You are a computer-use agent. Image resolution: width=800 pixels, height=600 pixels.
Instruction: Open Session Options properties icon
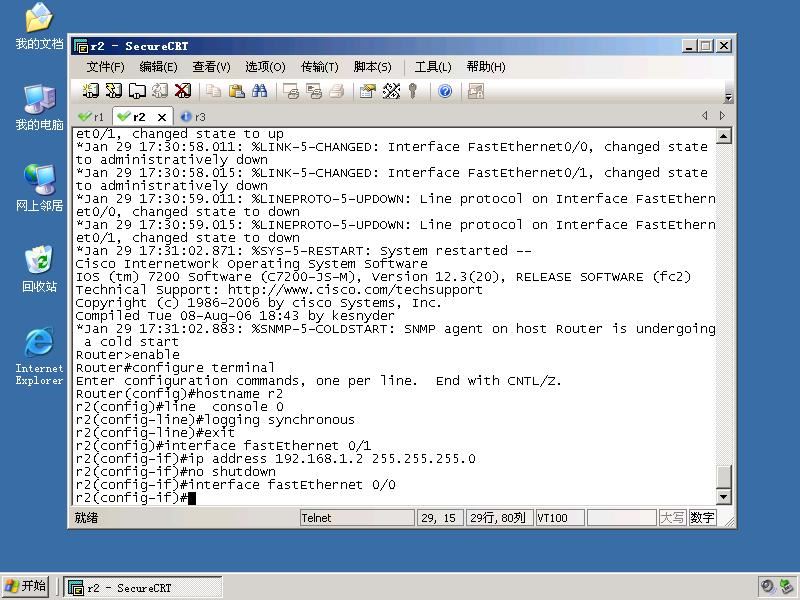(367, 91)
